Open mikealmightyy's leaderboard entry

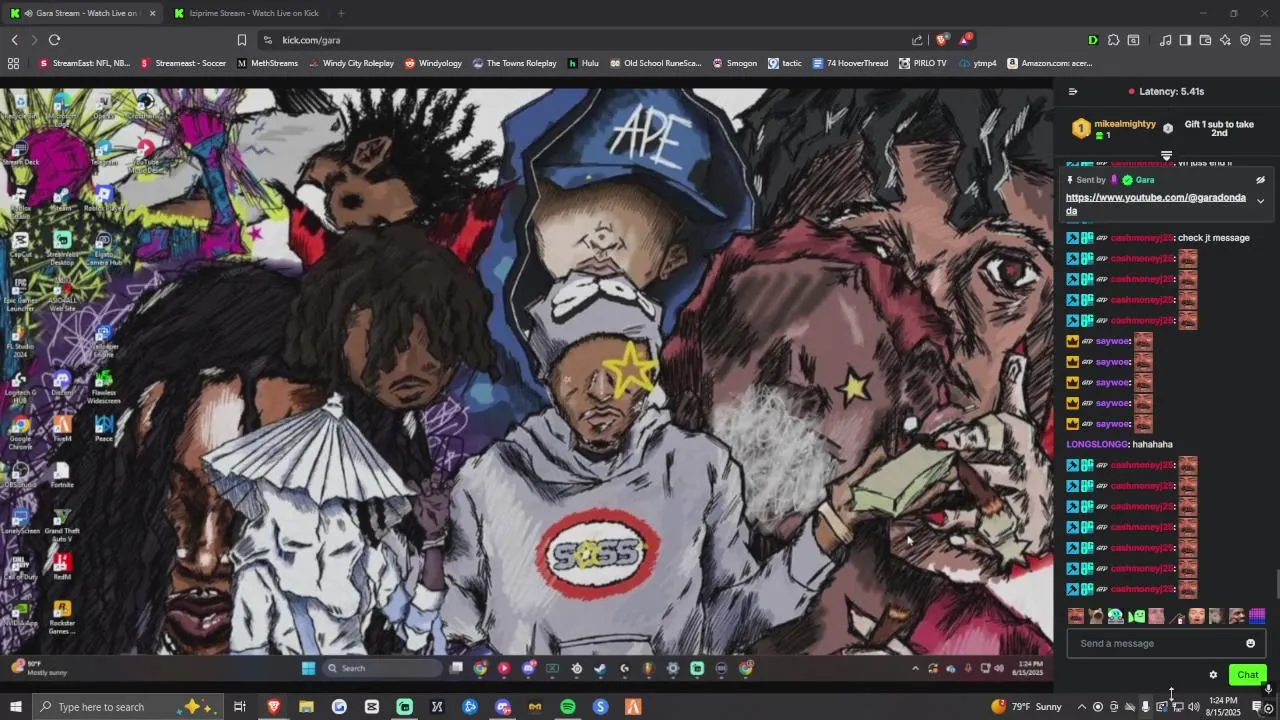[1114, 129]
